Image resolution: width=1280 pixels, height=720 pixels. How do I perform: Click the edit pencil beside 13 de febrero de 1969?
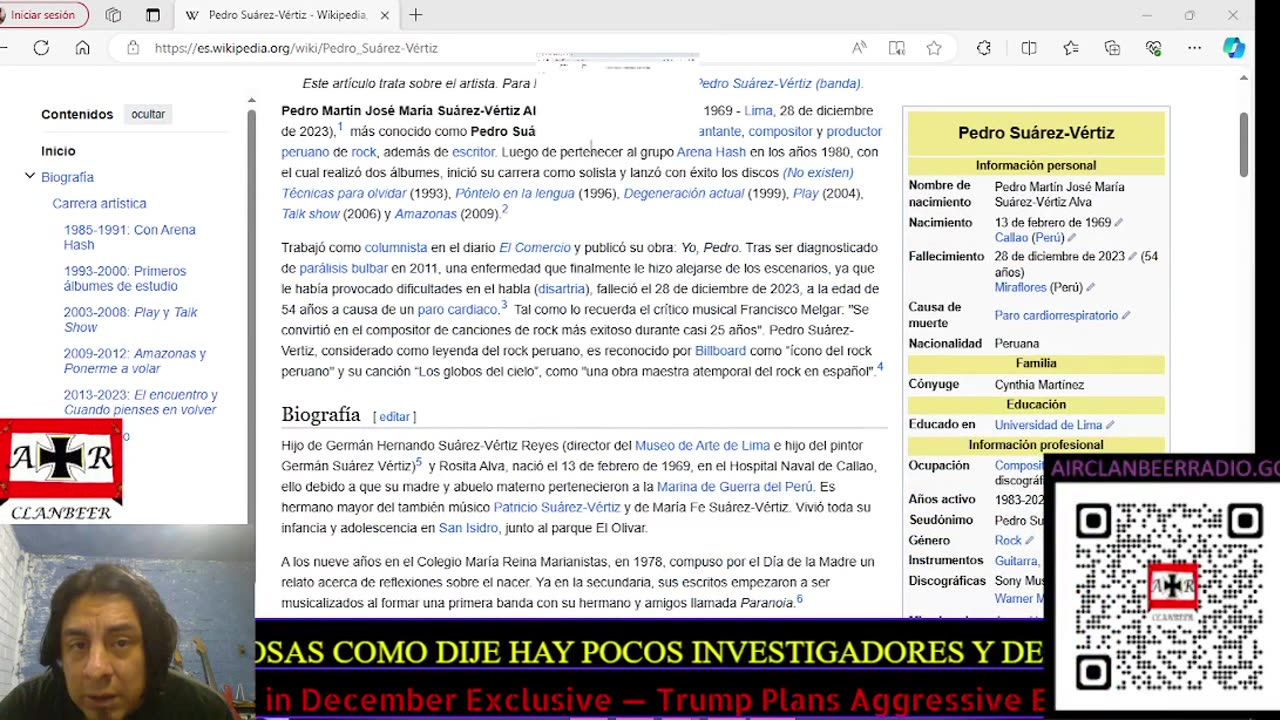[1119, 223]
